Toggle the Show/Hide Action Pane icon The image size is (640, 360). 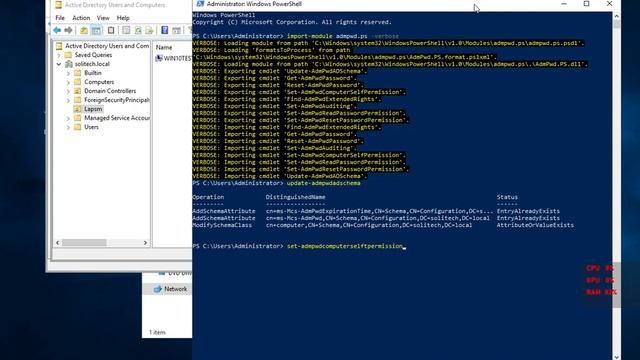176,31
